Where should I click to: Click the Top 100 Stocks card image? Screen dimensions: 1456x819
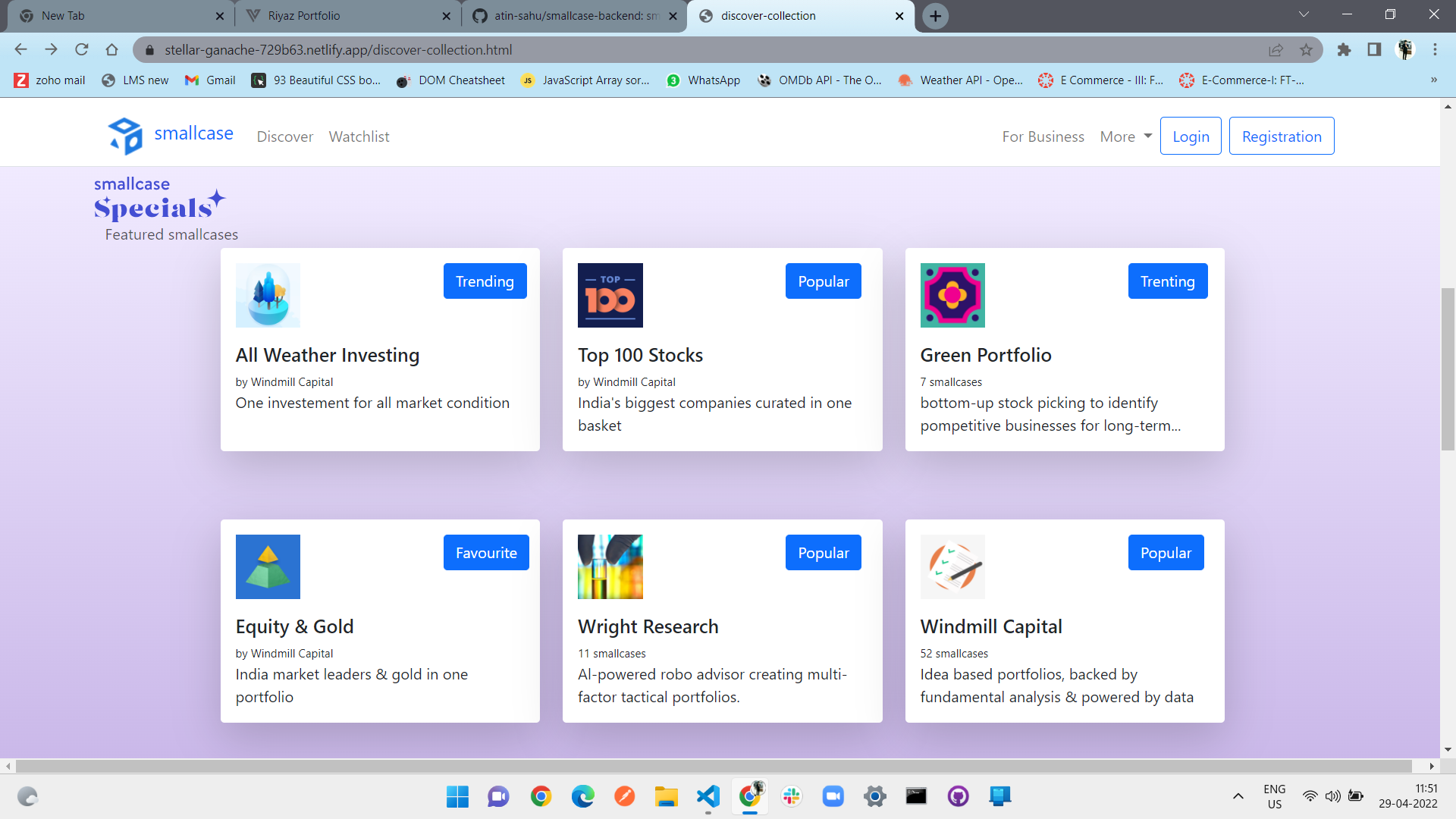click(610, 295)
